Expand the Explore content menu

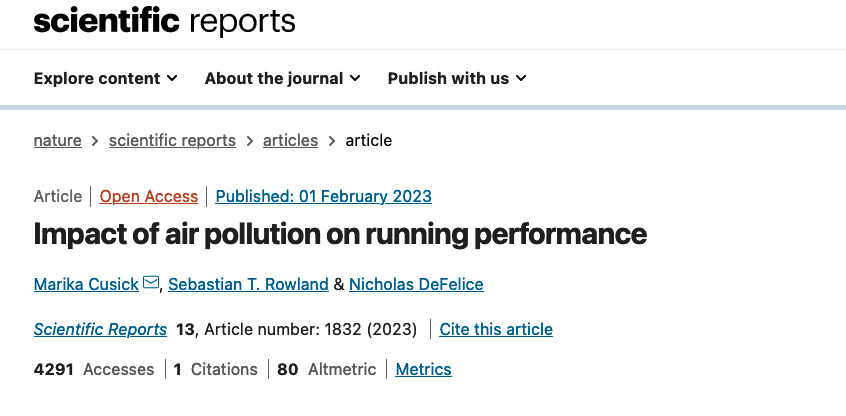[105, 78]
